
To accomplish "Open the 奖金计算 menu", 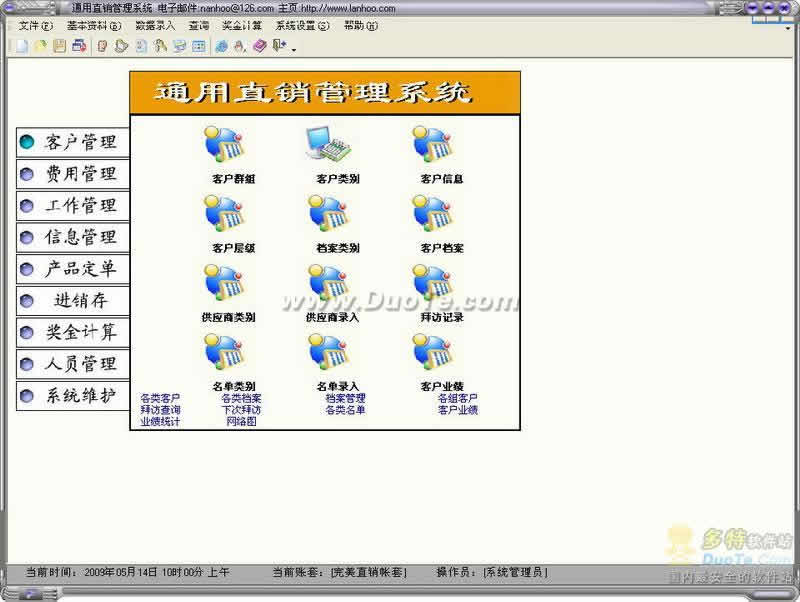I will (242, 26).
